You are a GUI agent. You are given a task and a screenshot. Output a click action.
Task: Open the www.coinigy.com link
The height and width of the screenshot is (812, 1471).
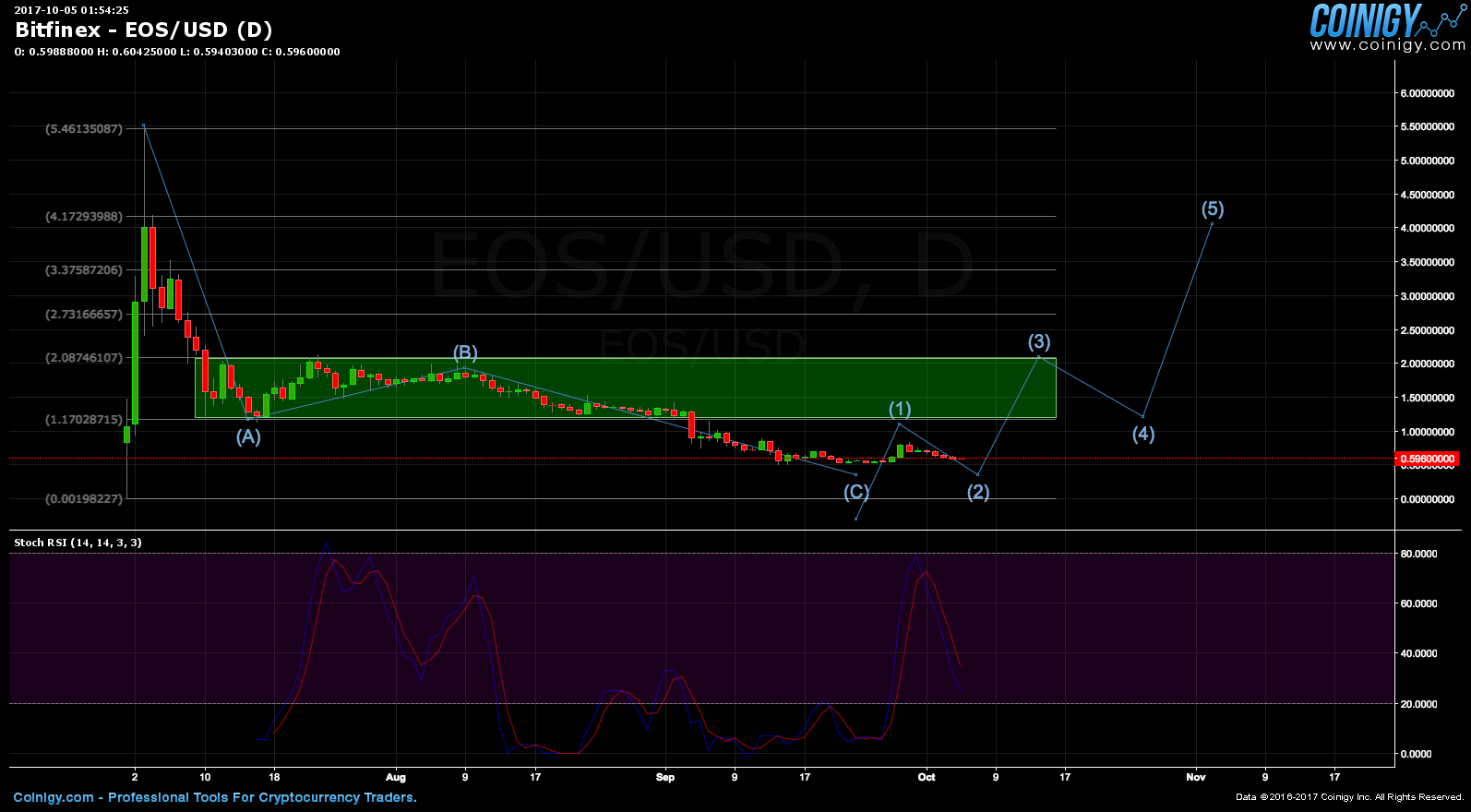(1387, 44)
